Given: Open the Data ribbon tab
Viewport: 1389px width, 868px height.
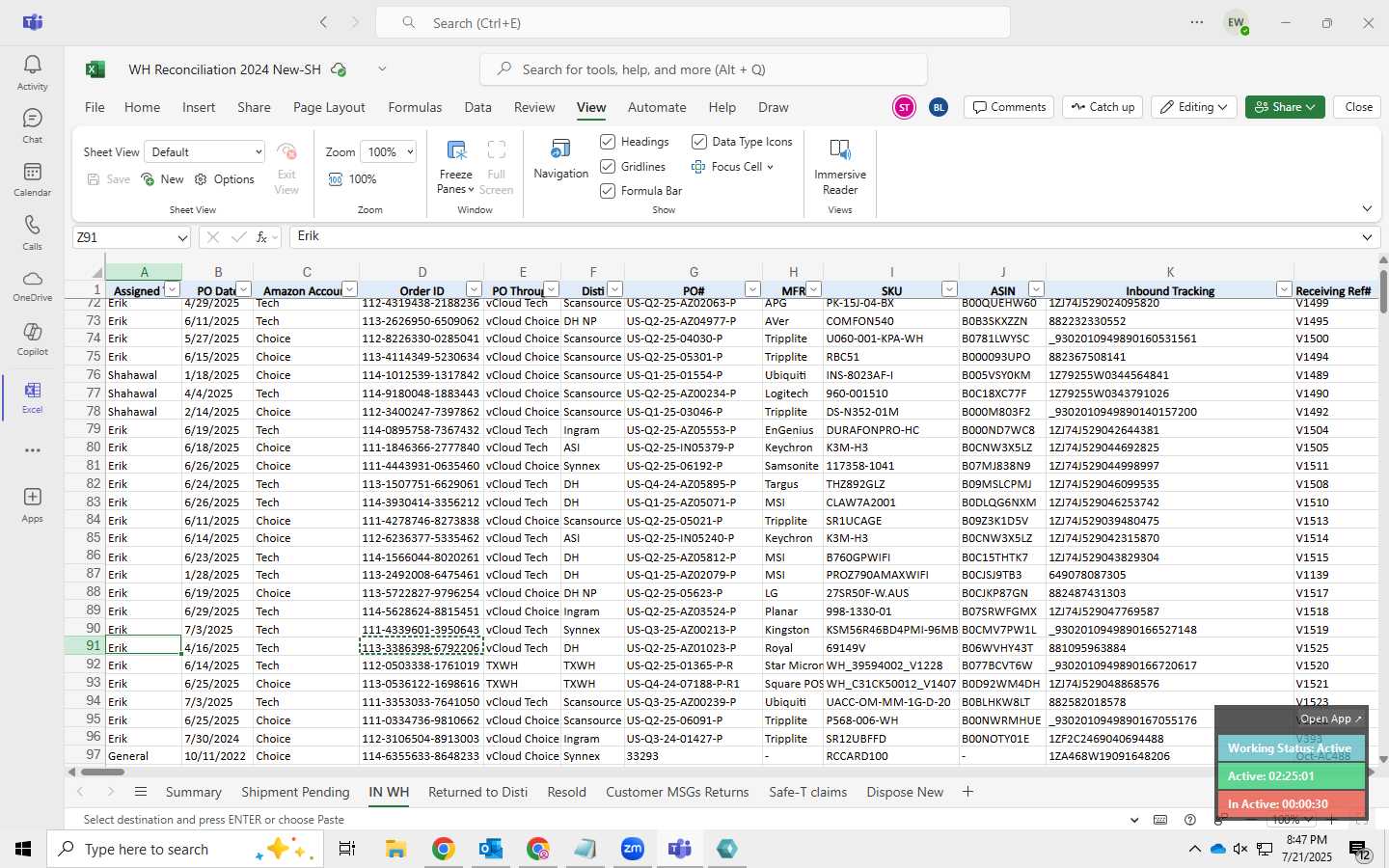Looking at the screenshot, I should [477, 107].
